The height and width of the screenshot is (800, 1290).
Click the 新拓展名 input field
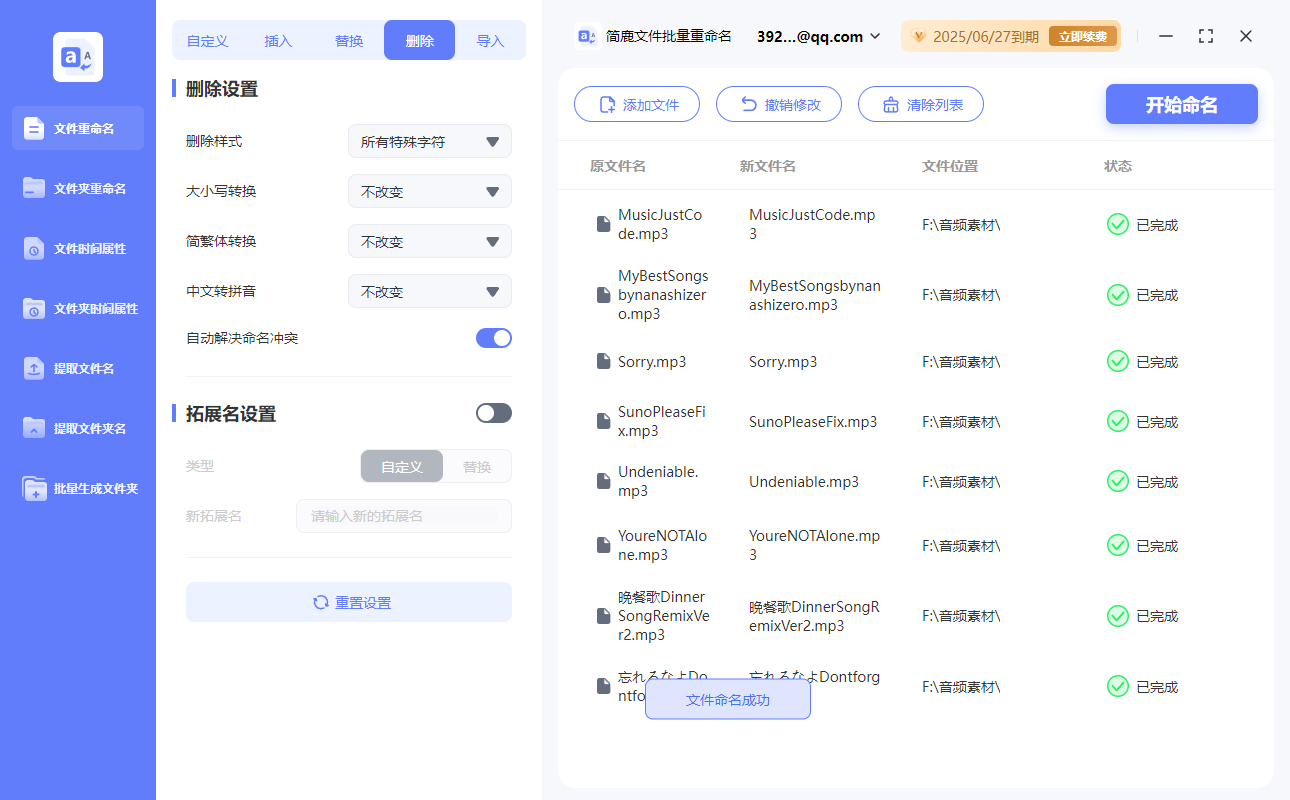(x=403, y=515)
